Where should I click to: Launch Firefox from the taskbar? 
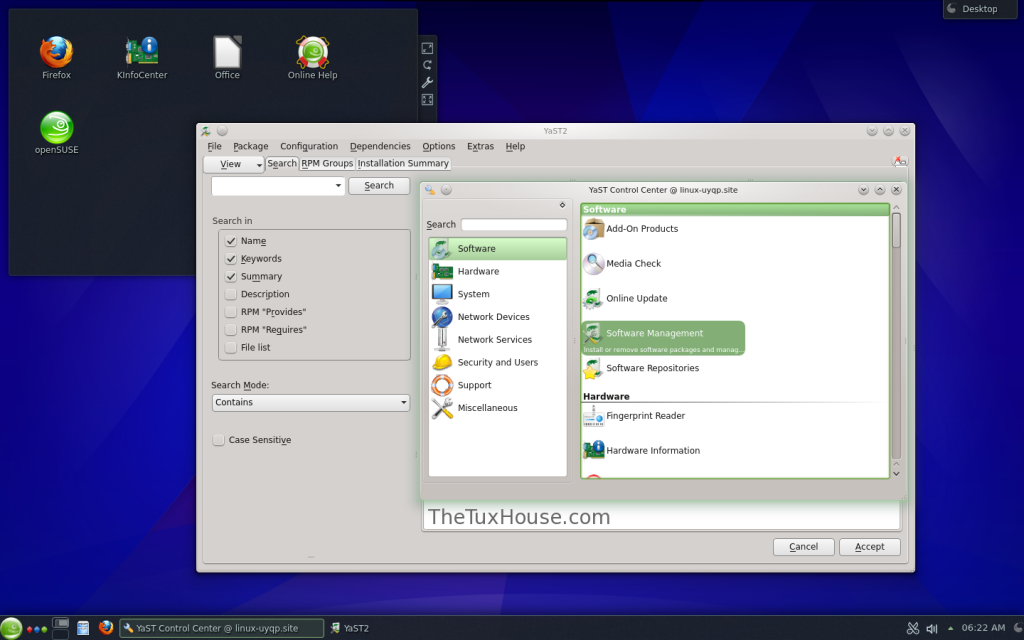coord(106,628)
